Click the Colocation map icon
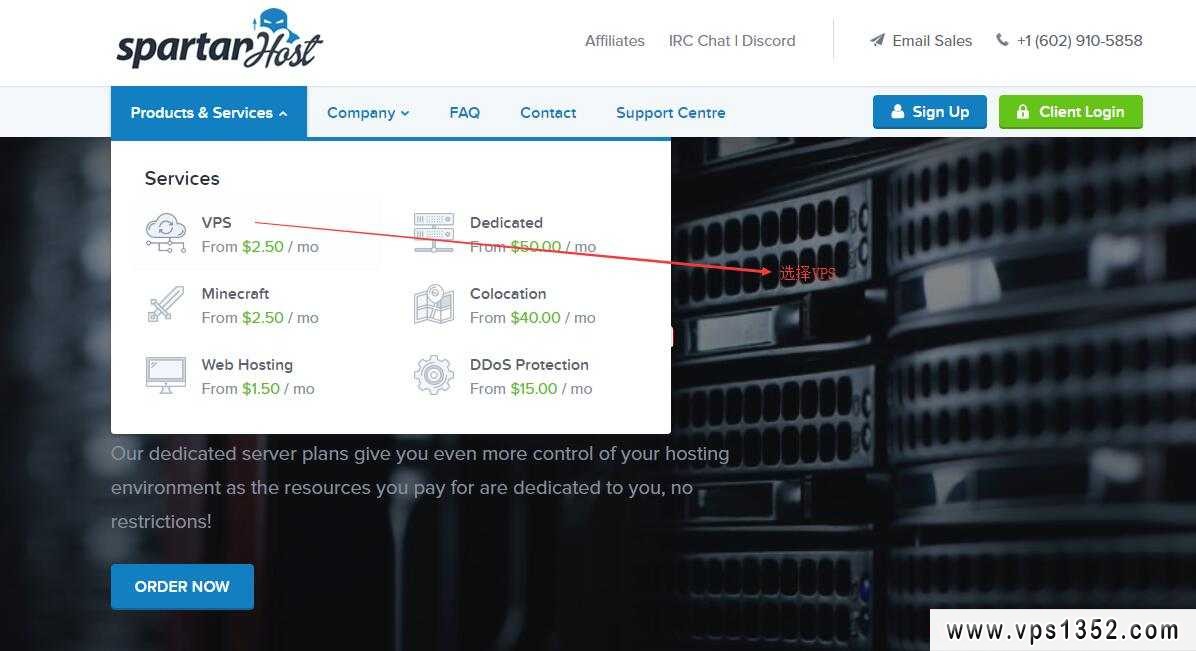Viewport: 1196px width, 651px height. (x=433, y=303)
